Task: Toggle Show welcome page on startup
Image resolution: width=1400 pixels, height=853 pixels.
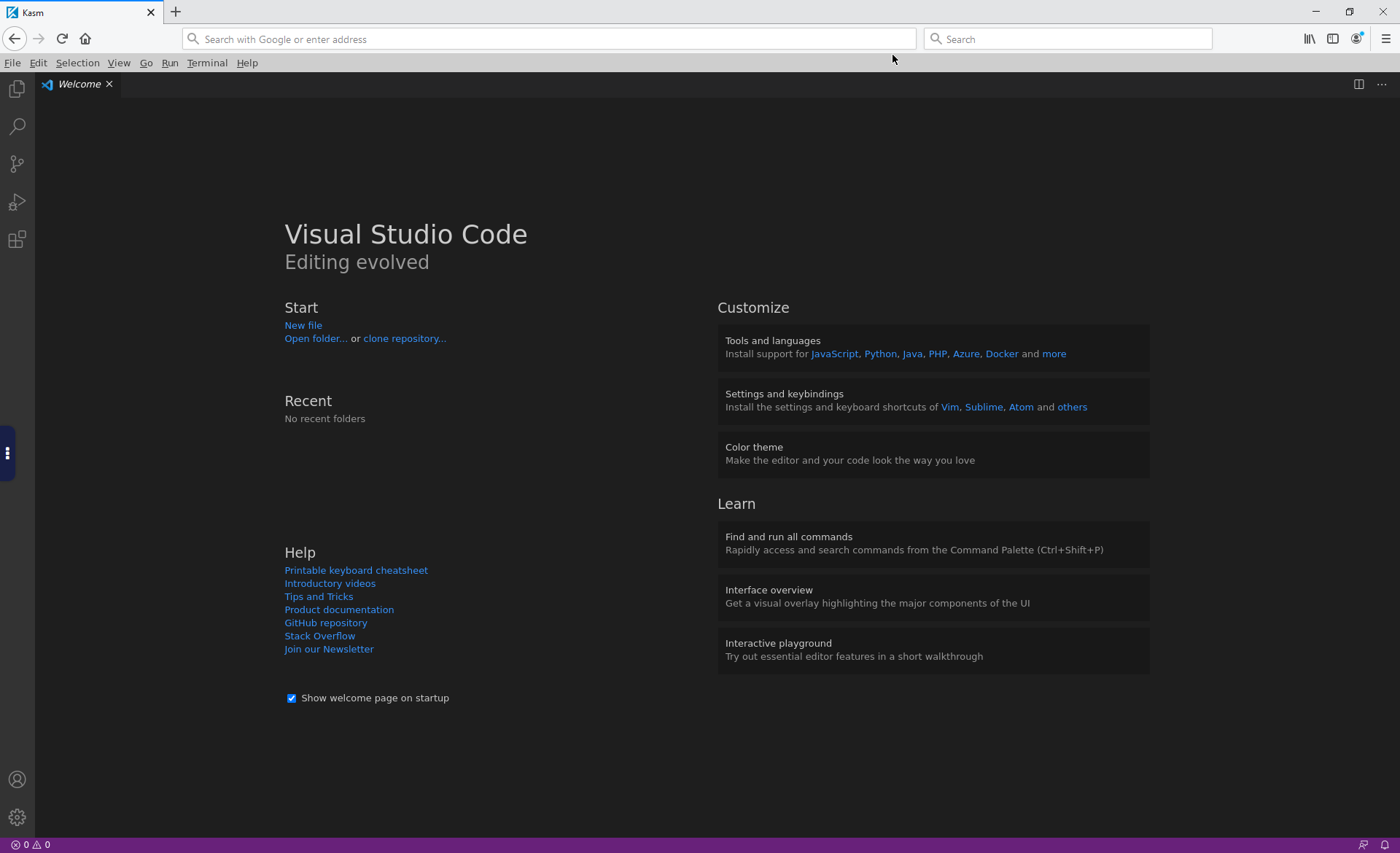Action: [291, 697]
